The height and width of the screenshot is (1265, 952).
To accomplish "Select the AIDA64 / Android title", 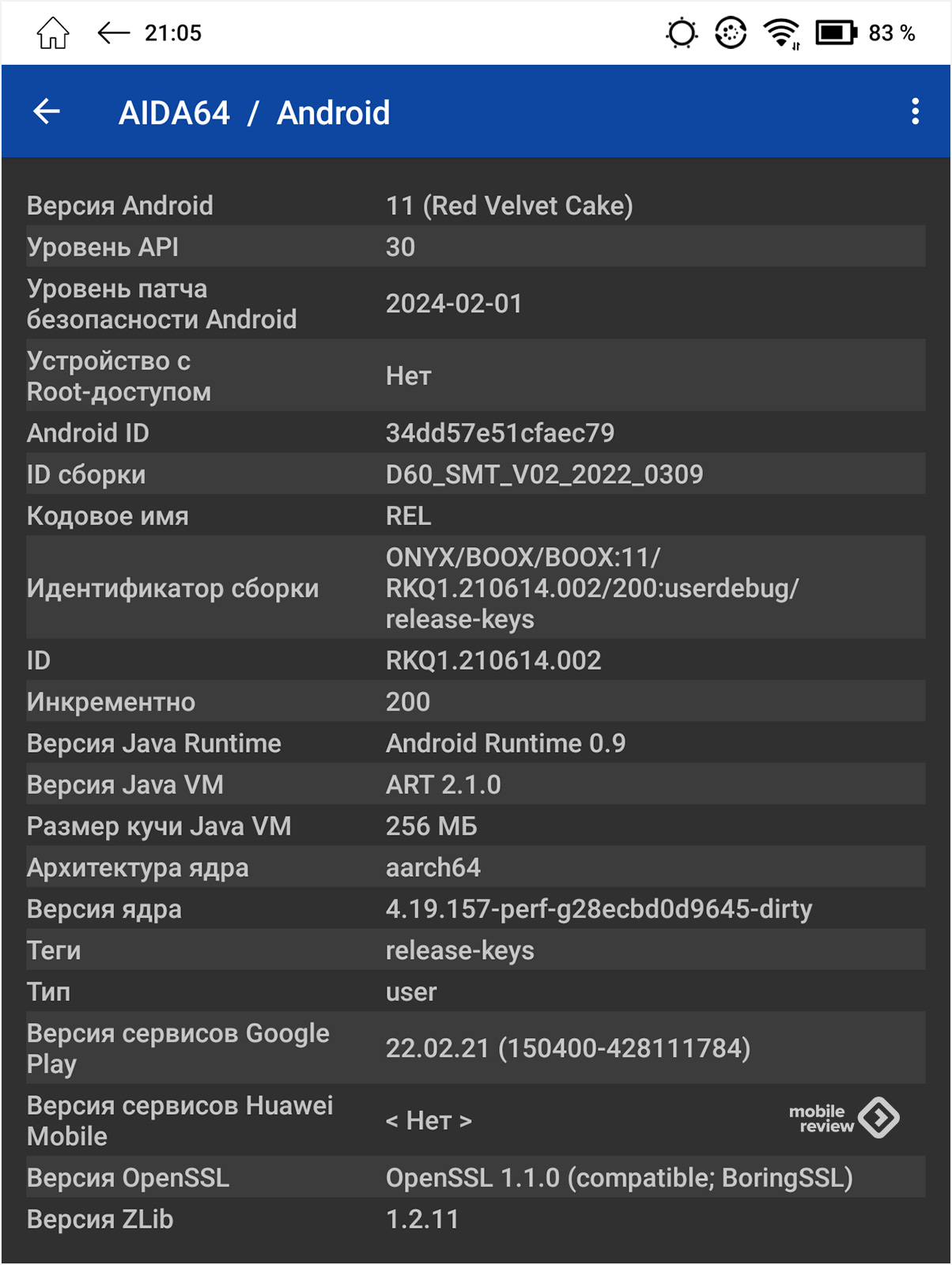I will [254, 113].
